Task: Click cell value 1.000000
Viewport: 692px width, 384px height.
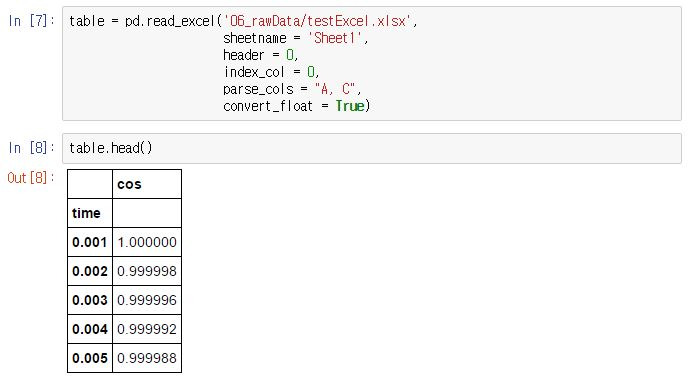Action: pyautogui.click(x=147, y=242)
